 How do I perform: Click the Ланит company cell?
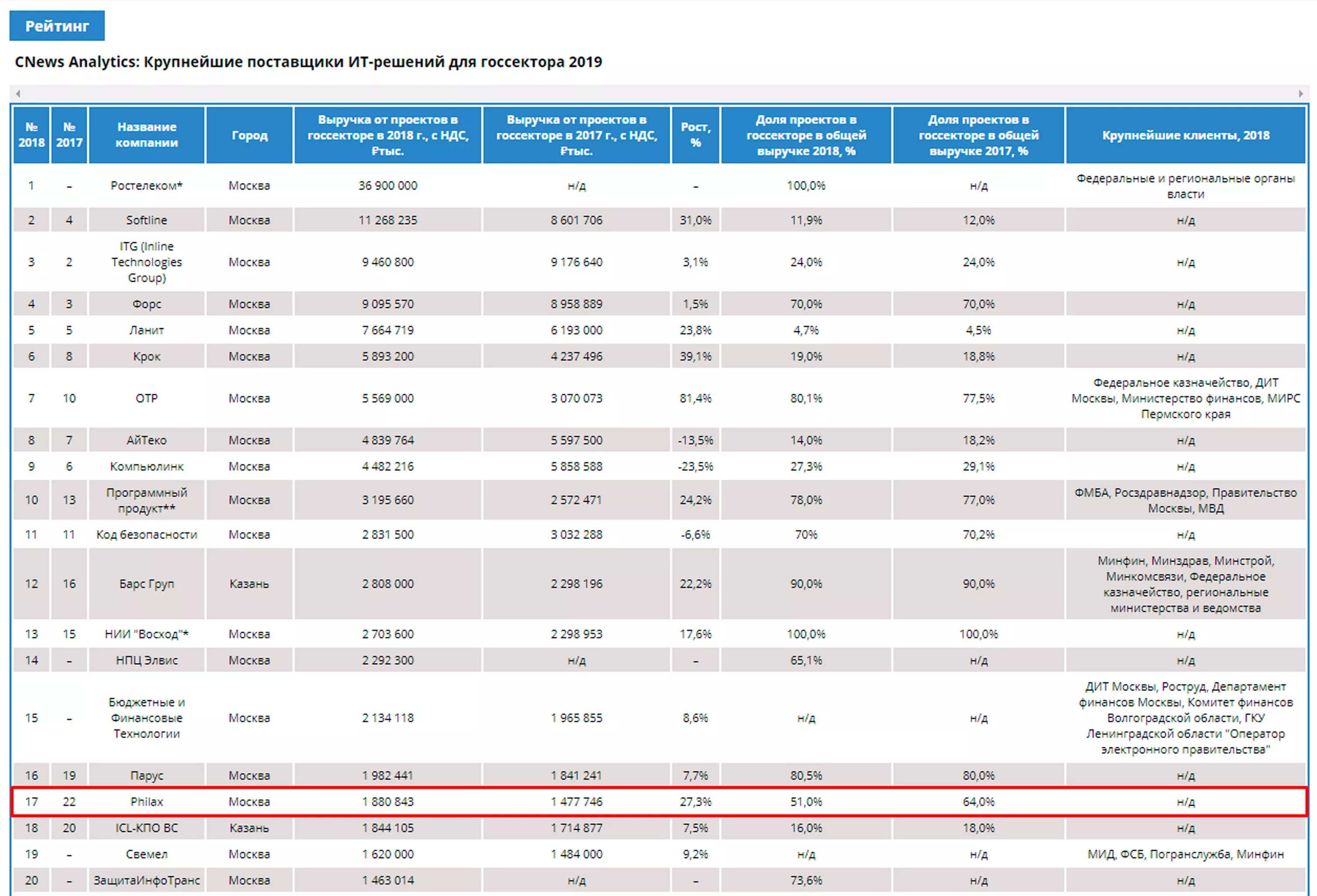tap(147, 330)
